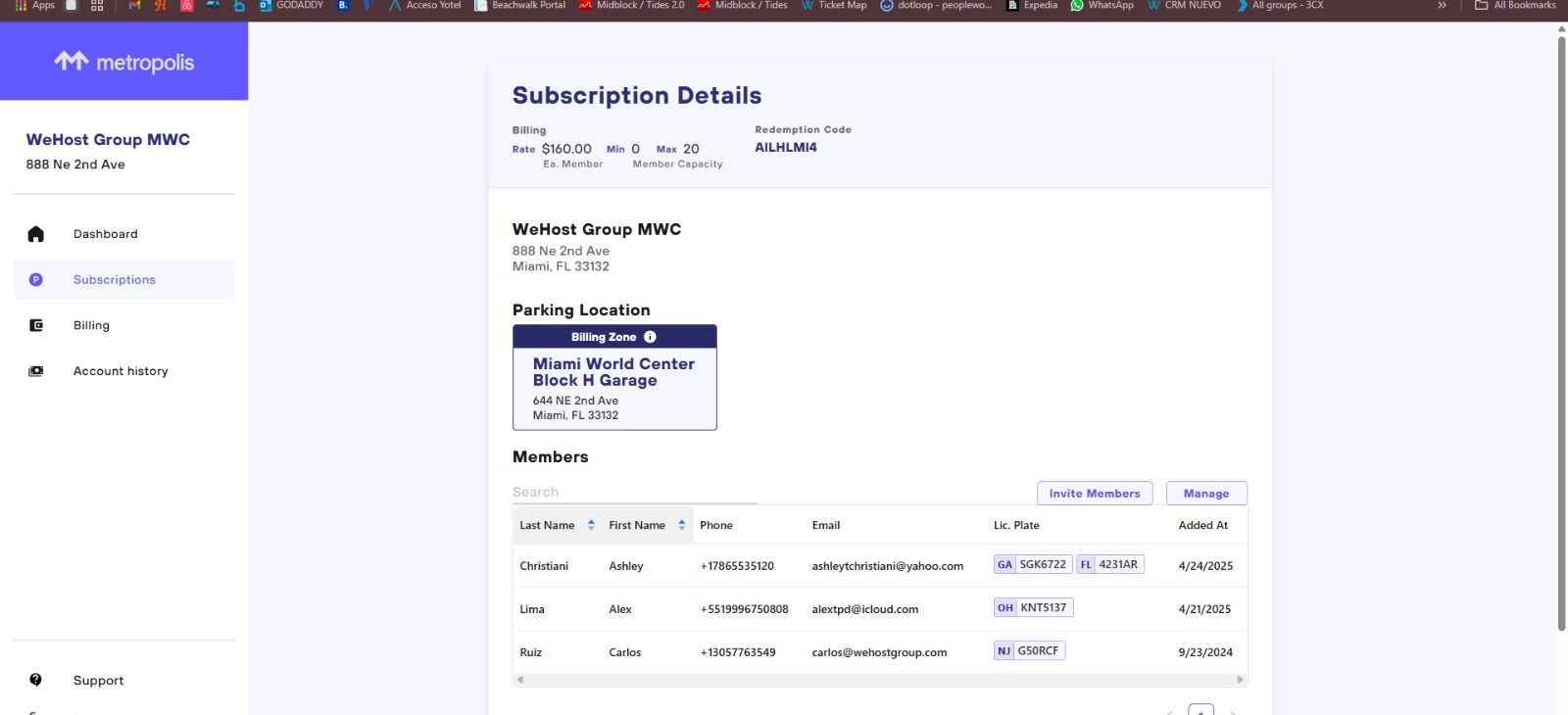This screenshot has height=715, width=1568.
Task: Click last name Christiani in members table
Action: [x=544, y=566]
